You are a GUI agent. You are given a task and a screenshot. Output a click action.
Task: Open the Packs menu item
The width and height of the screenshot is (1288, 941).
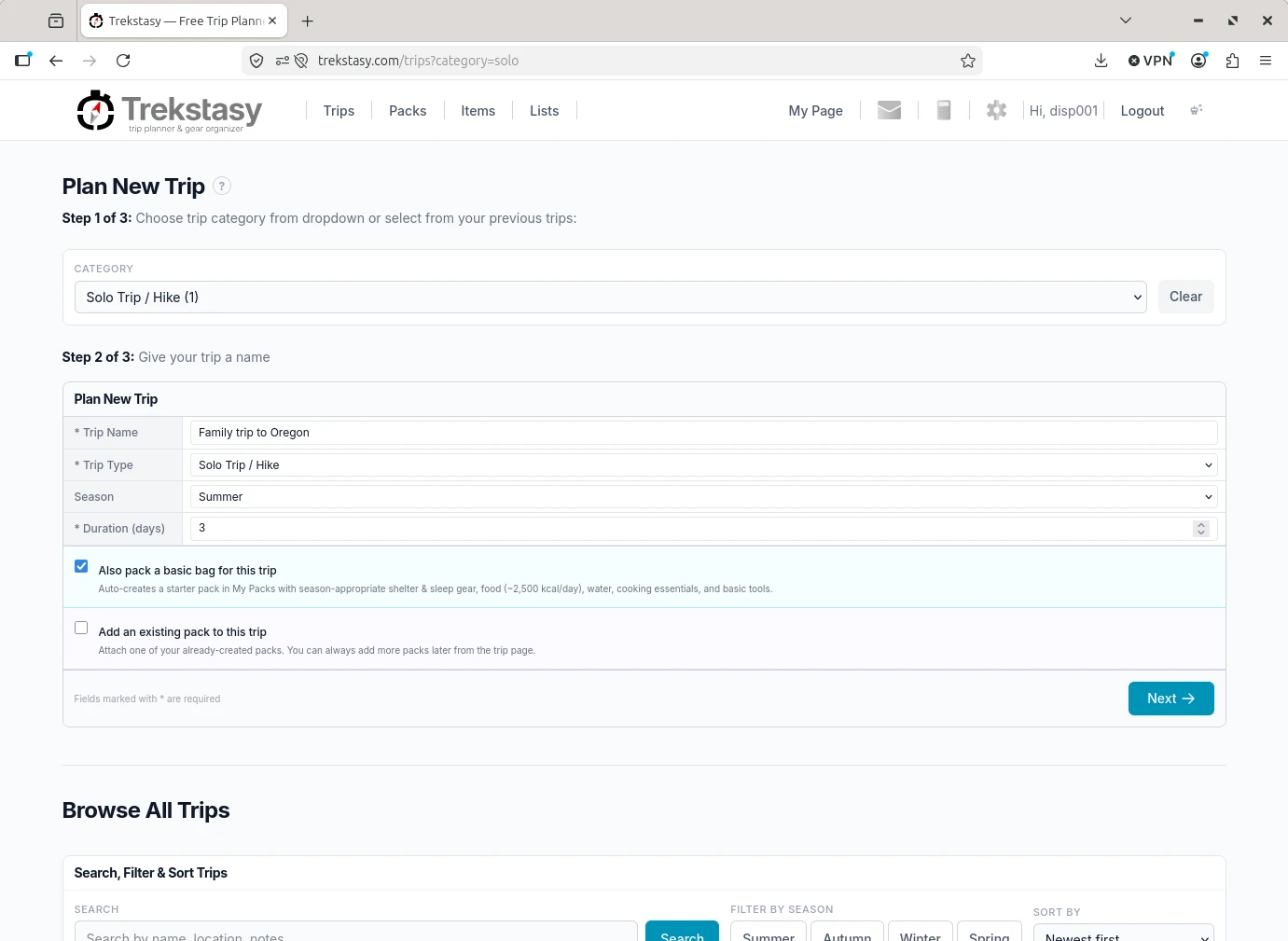point(408,111)
